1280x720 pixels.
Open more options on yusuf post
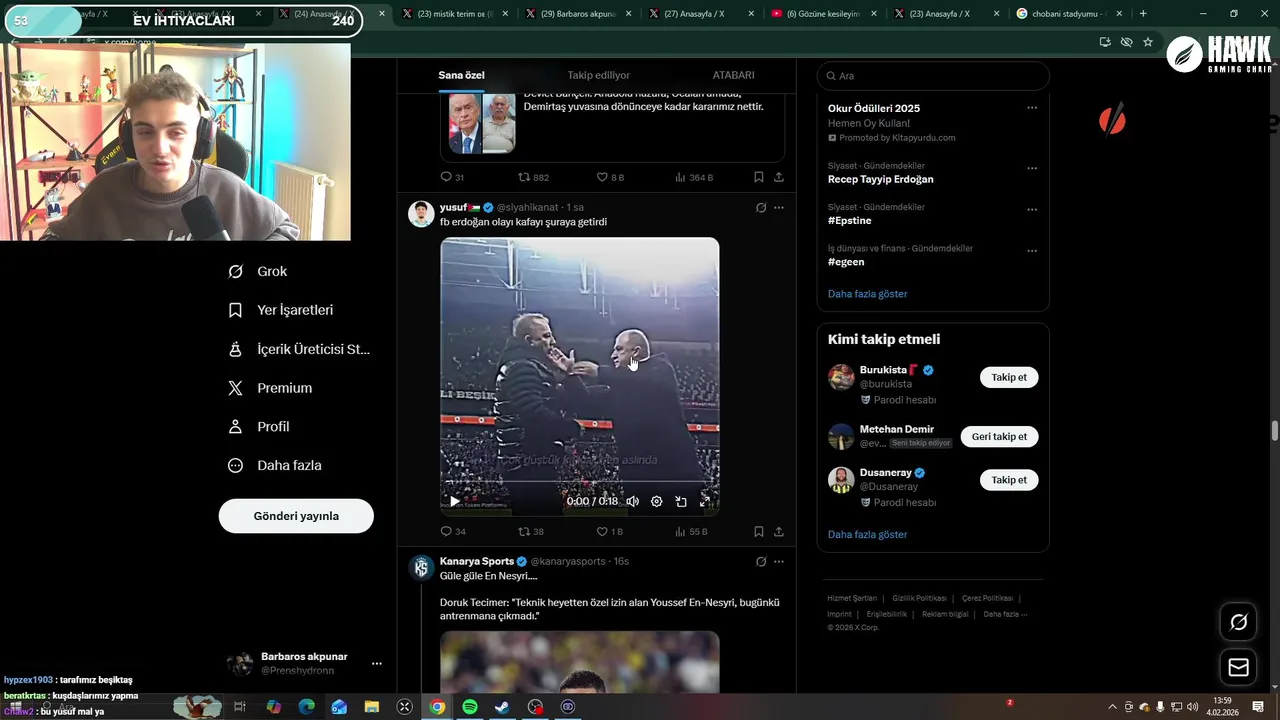tap(779, 208)
